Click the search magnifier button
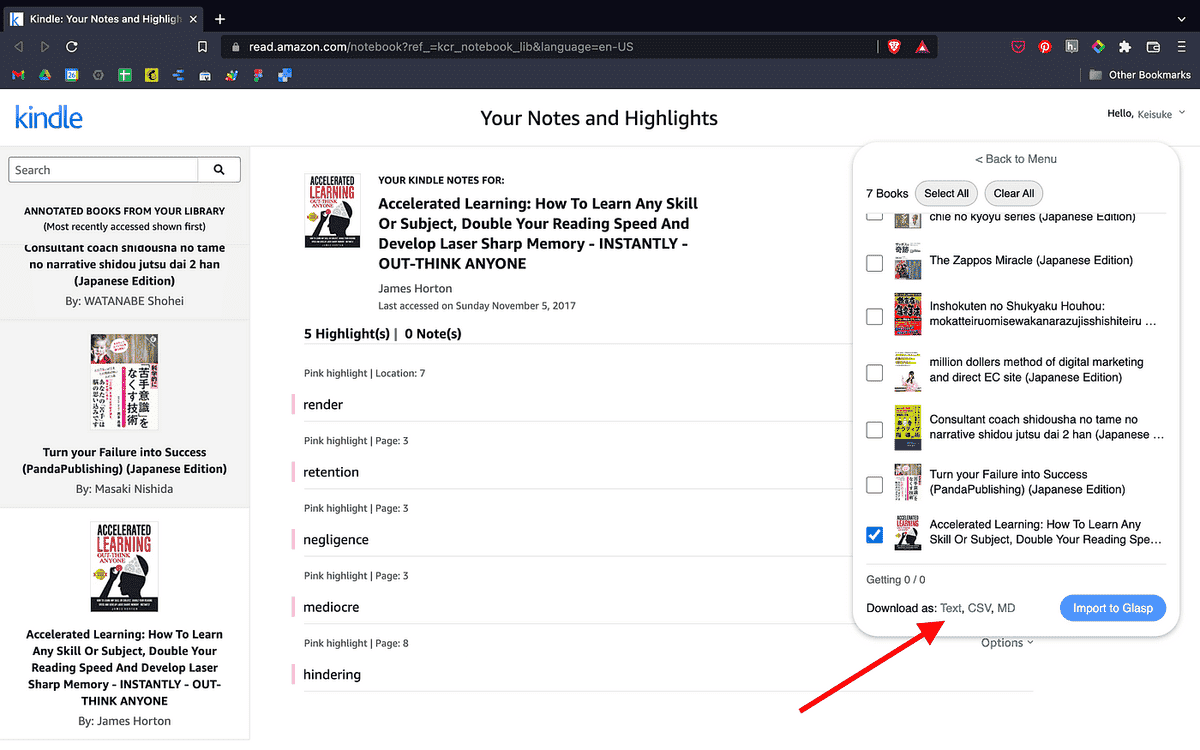Viewport: 1200px width, 750px height. point(219,170)
